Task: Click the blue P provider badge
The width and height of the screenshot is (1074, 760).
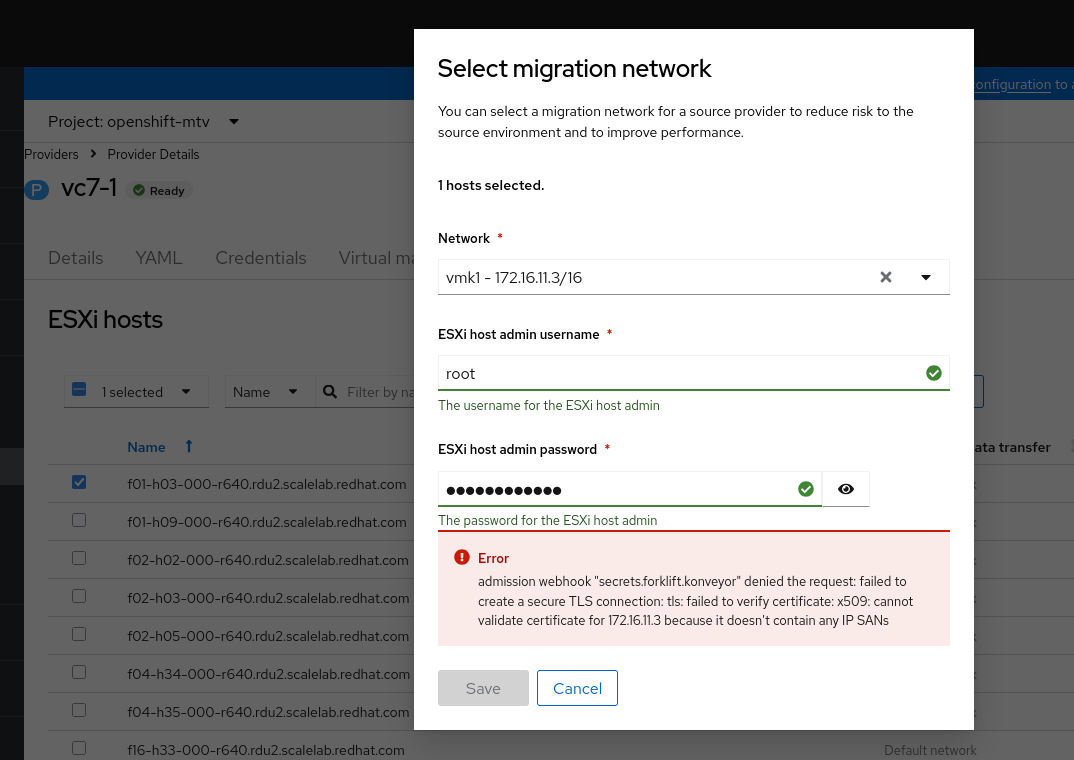Action: tap(37, 190)
